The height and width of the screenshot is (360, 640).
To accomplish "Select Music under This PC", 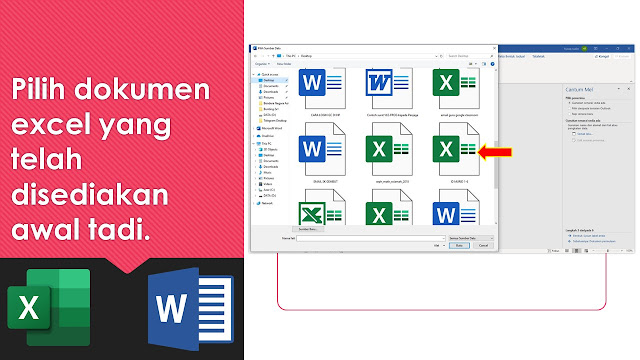I will coord(266,173).
